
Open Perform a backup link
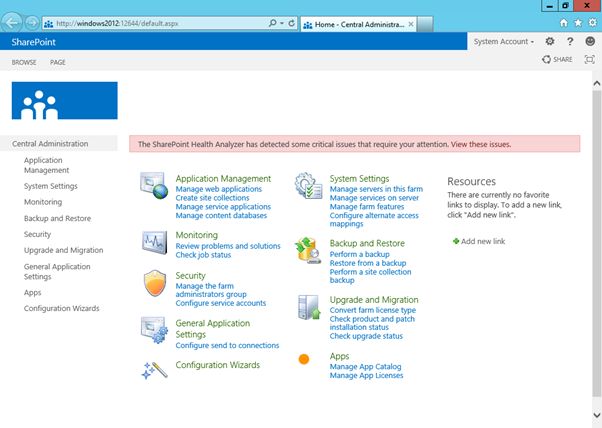(360, 254)
